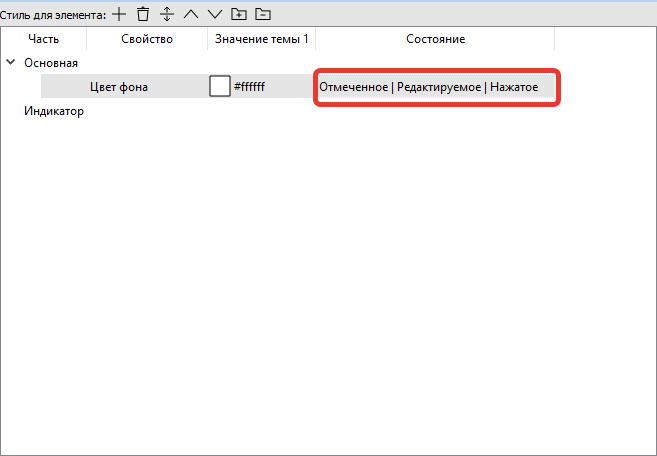Open the white background color swatch
The height and width of the screenshot is (456, 657).
click(x=219, y=87)
